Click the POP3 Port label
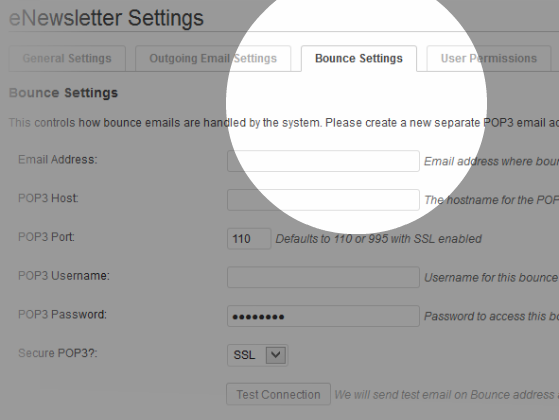559x420 pixels. [x=46, y=237]
